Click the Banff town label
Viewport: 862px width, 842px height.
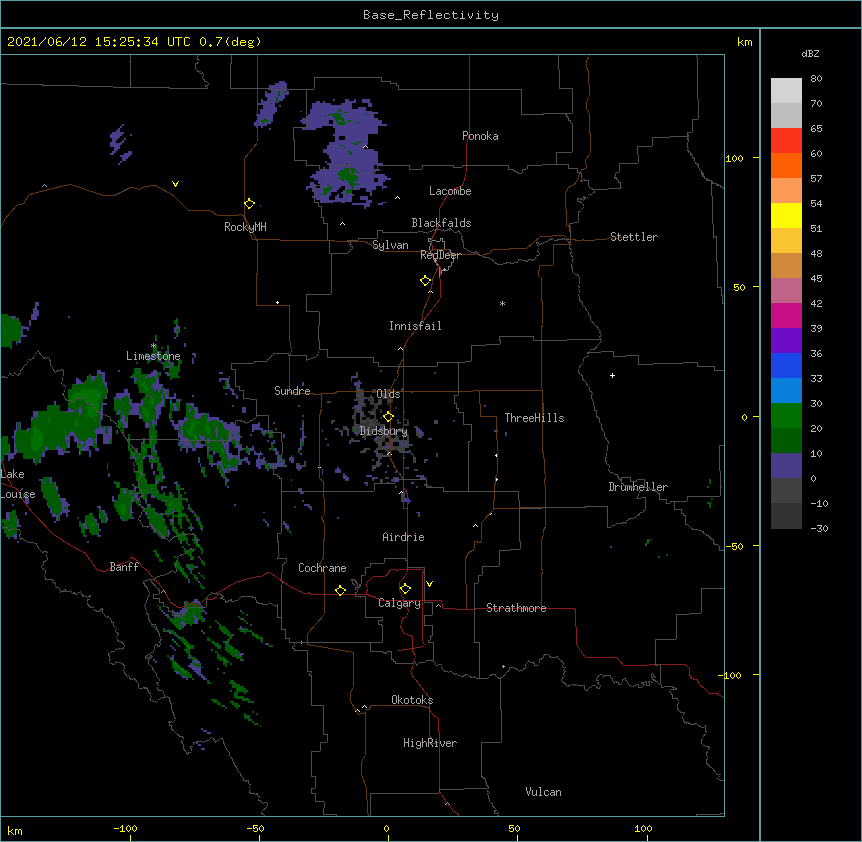tap(124, 567)
